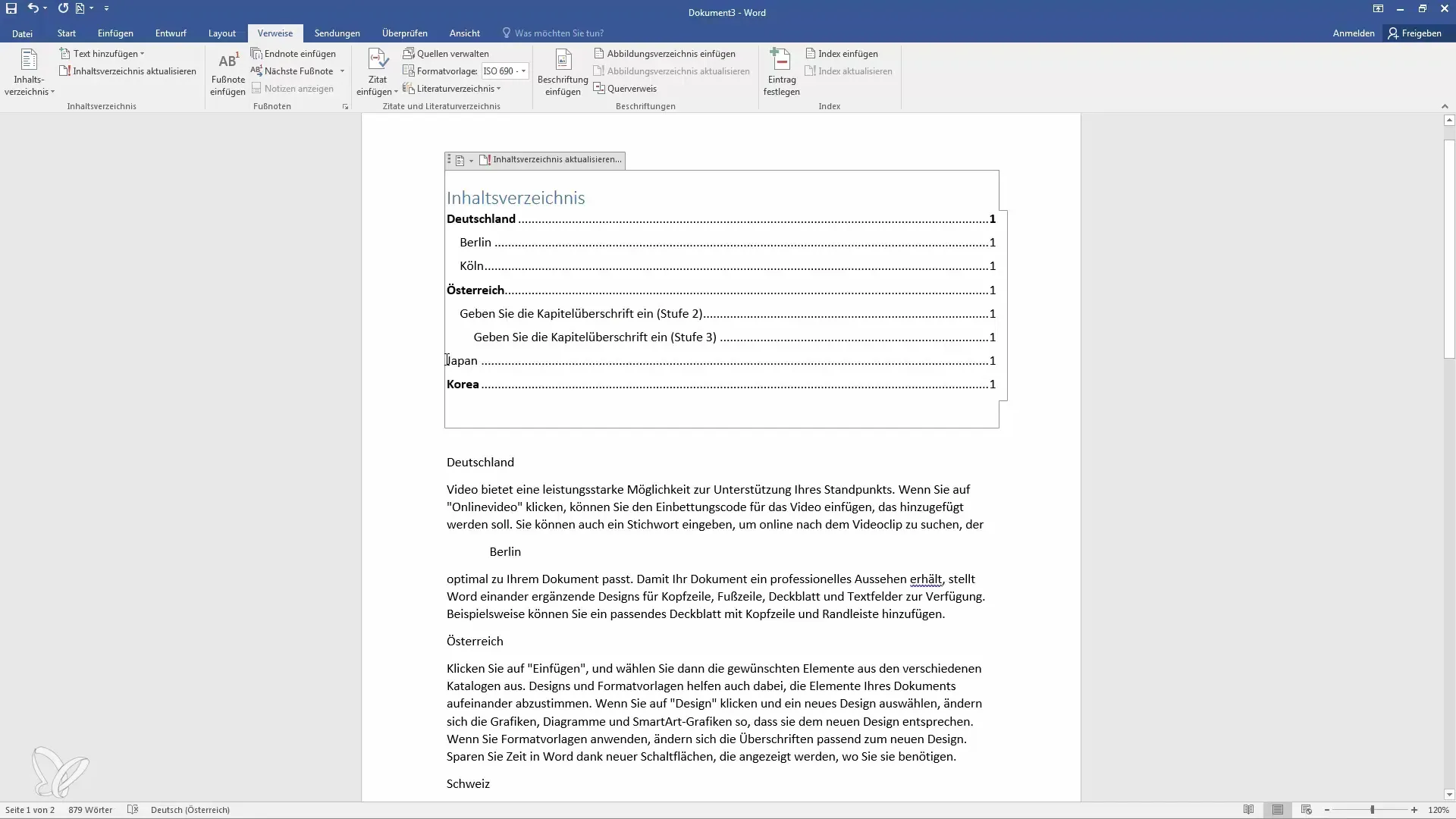Click the Stufe 3 placeholder TOC entry

pyautogui.click(x=734, y=337)
